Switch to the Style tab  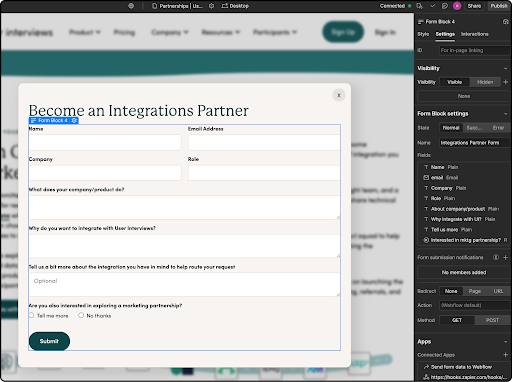[423, 34]
